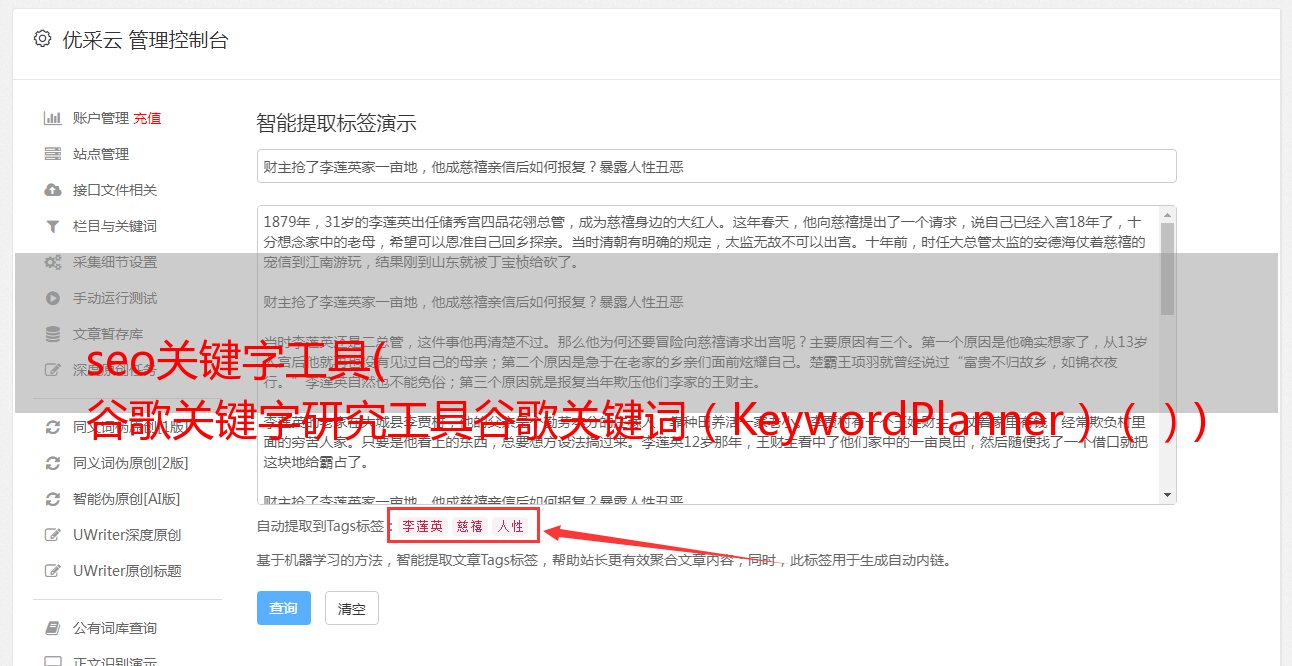
Task: Open 采集细节设置 in the sidebar
Action: [x=115, y=262]
